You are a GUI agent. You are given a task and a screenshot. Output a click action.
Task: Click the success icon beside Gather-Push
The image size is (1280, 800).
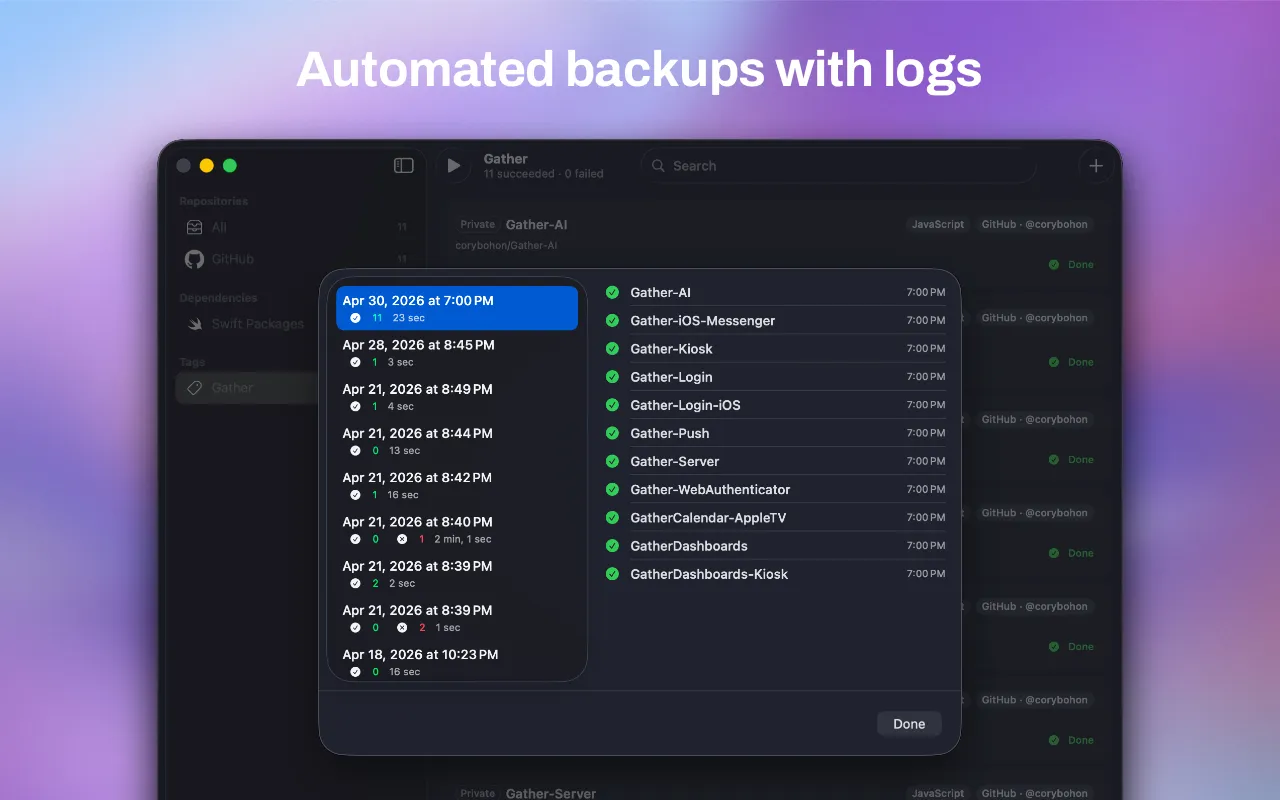point(612,433)
